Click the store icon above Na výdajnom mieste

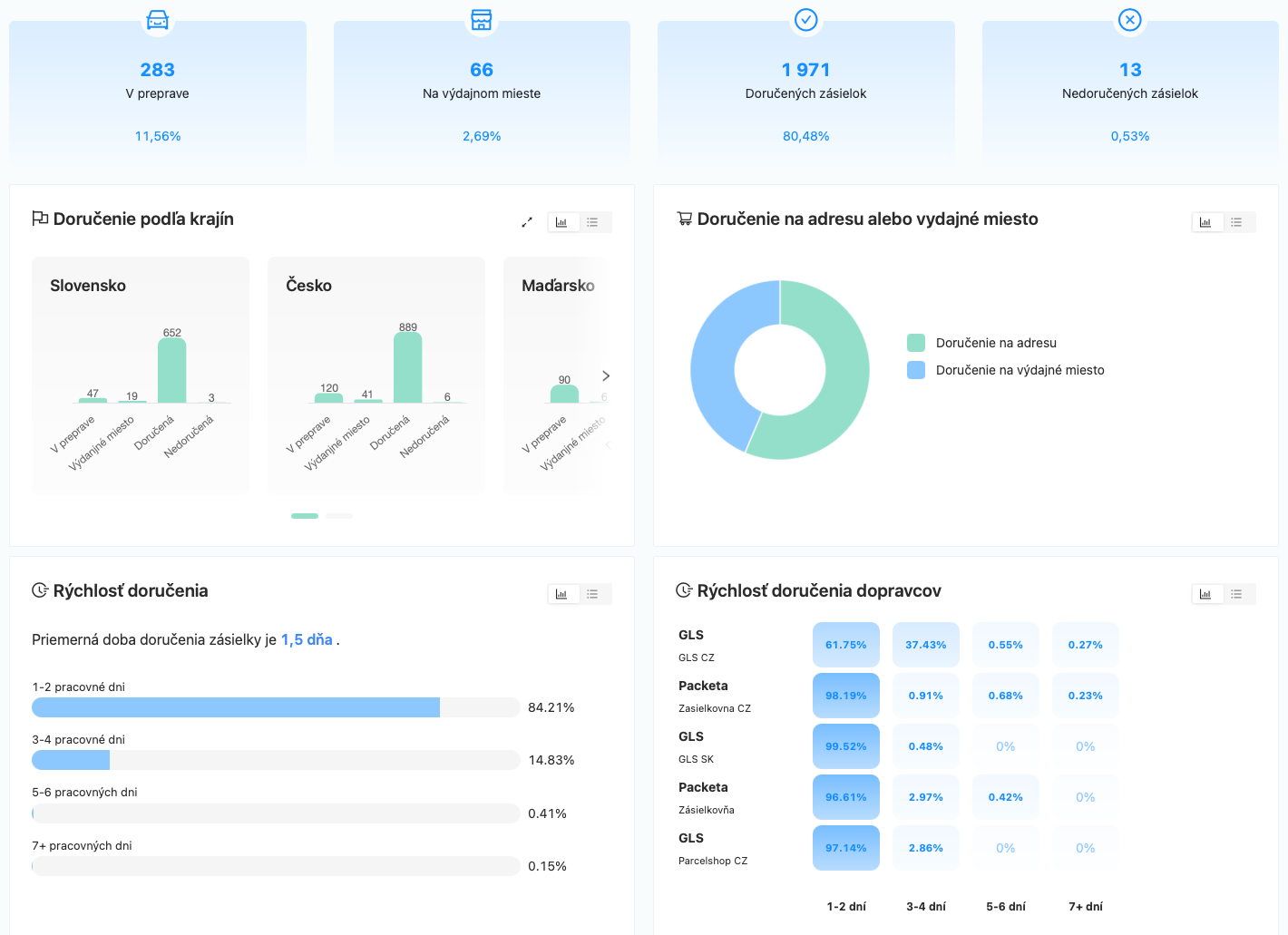pos(482,19)
